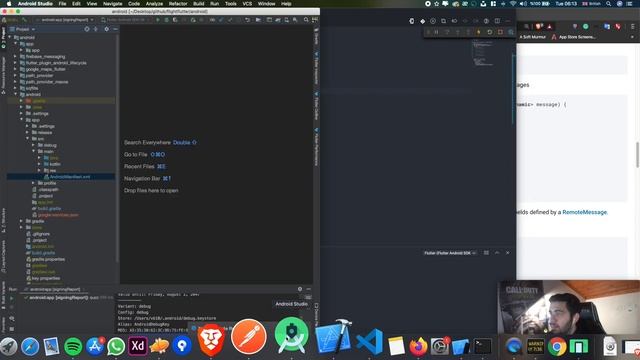The image size is (640, 360).
Task: Open Xcode from the Dock
Action: click(333, 337)
